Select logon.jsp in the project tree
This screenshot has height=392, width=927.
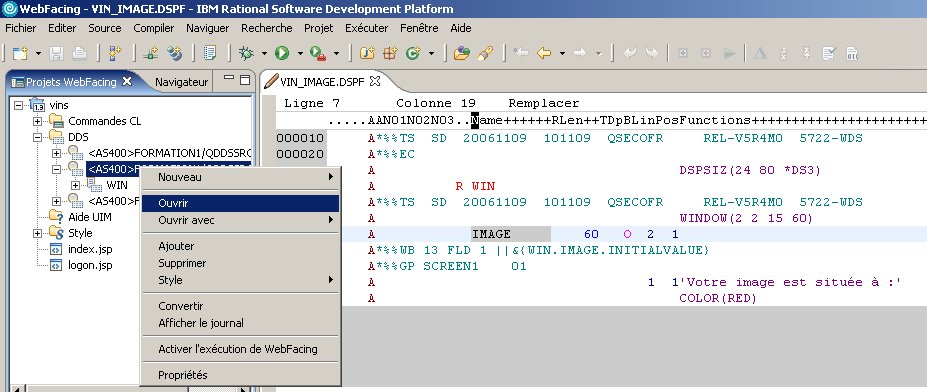click(x=90, y=265)
